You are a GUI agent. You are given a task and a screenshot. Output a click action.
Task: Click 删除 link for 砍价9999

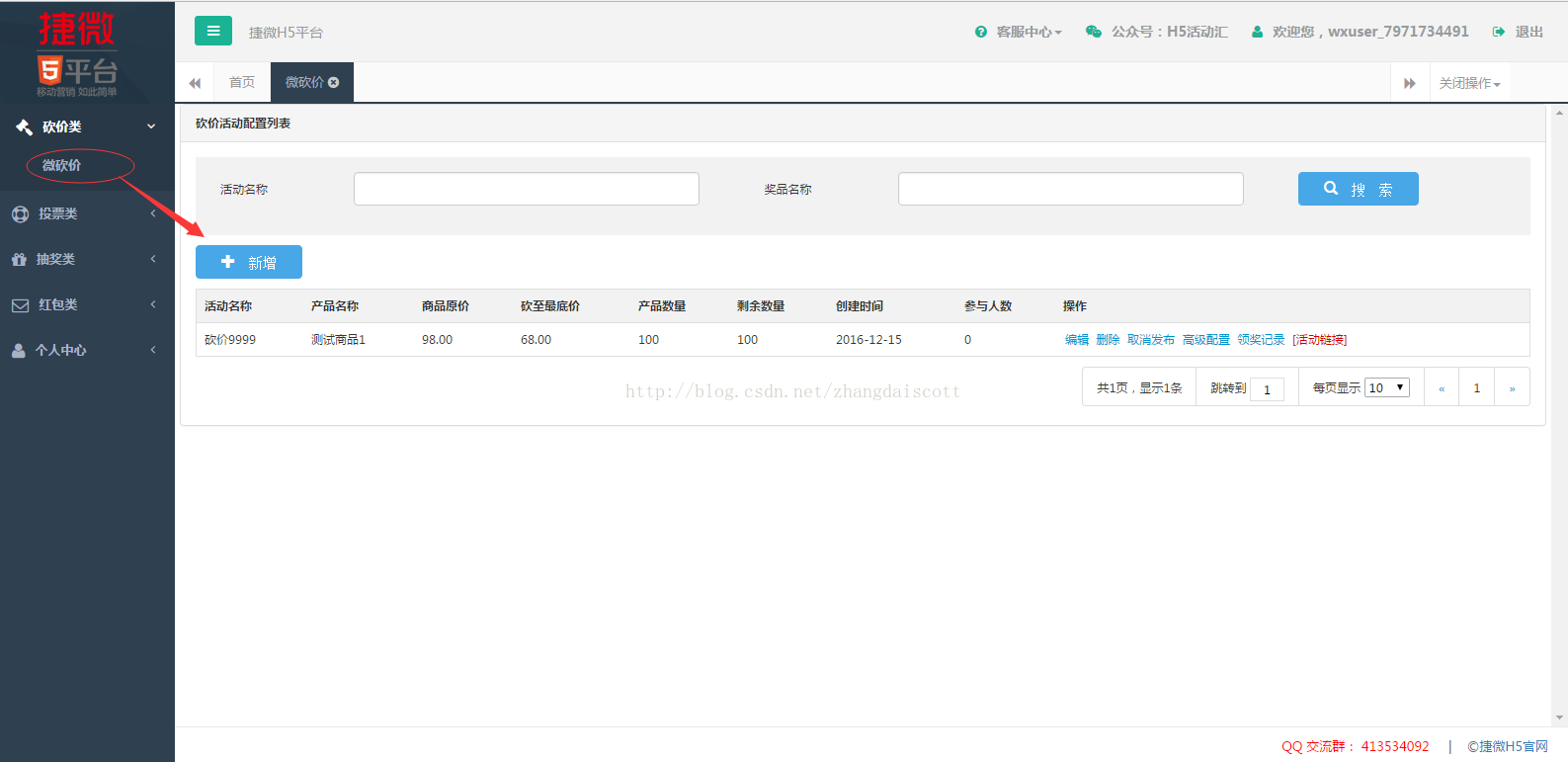[x=1108, y=340]
